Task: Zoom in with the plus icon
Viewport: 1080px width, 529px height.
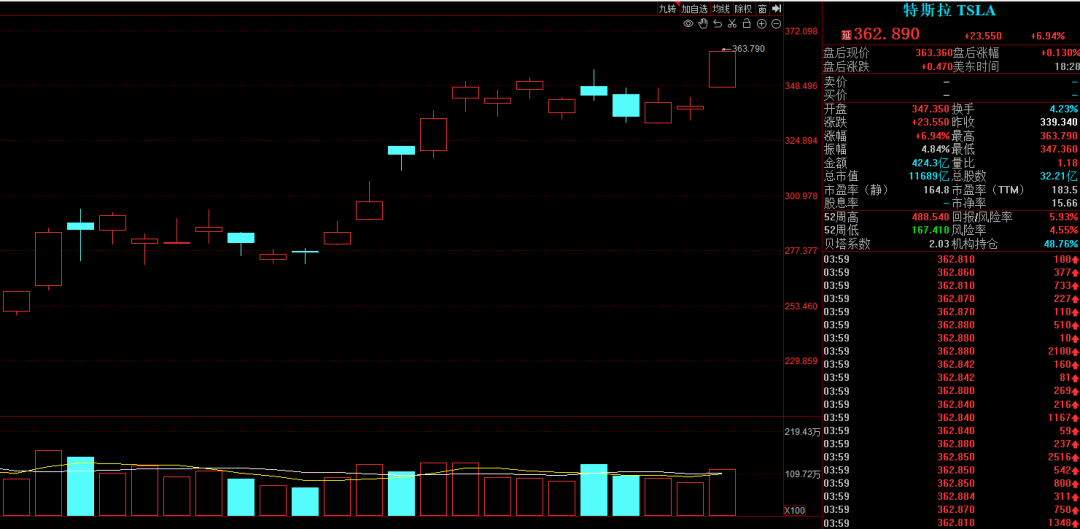Action: pos(761,23)
